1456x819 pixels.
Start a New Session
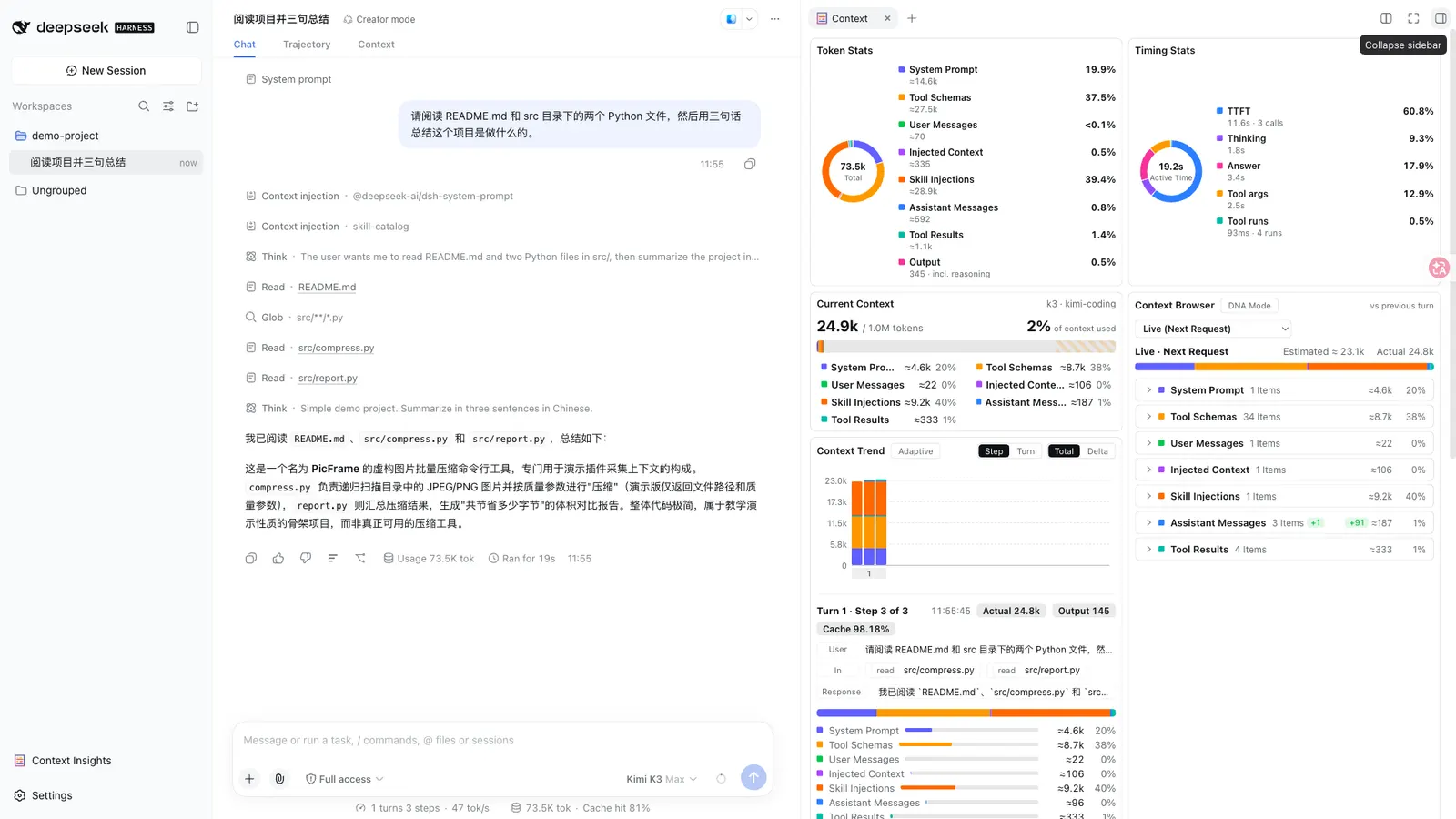(x=106, y=70)
